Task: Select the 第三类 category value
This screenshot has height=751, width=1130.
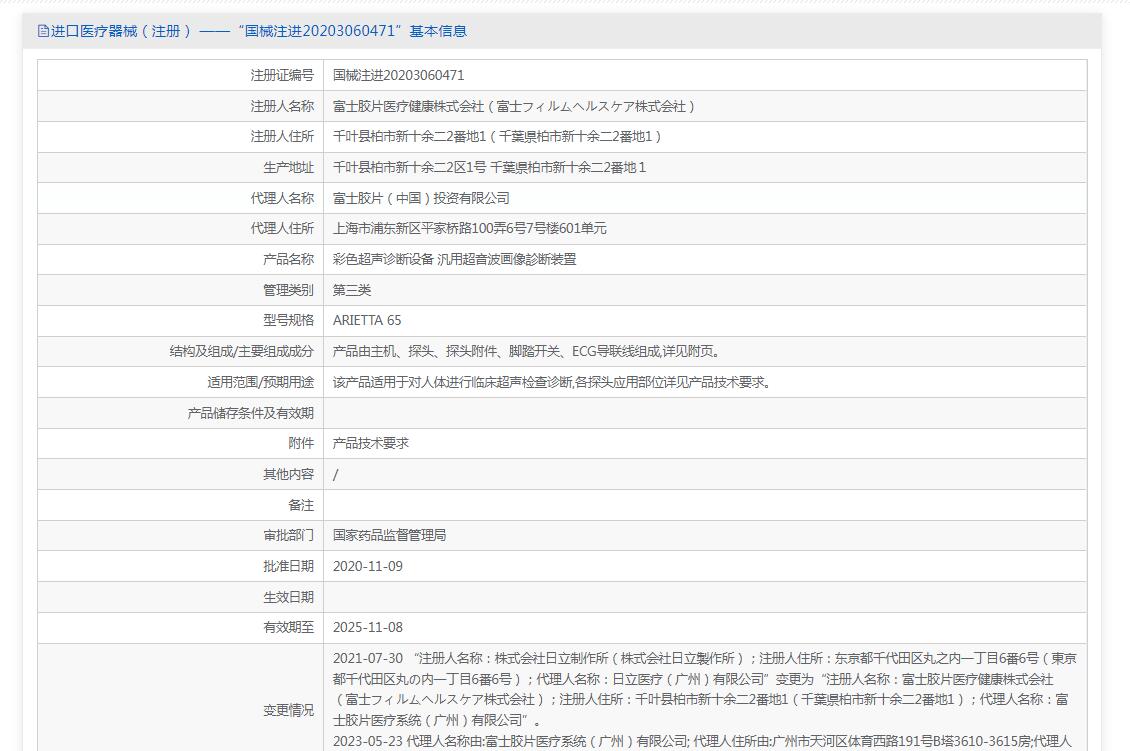Action: tap(352, 290)
